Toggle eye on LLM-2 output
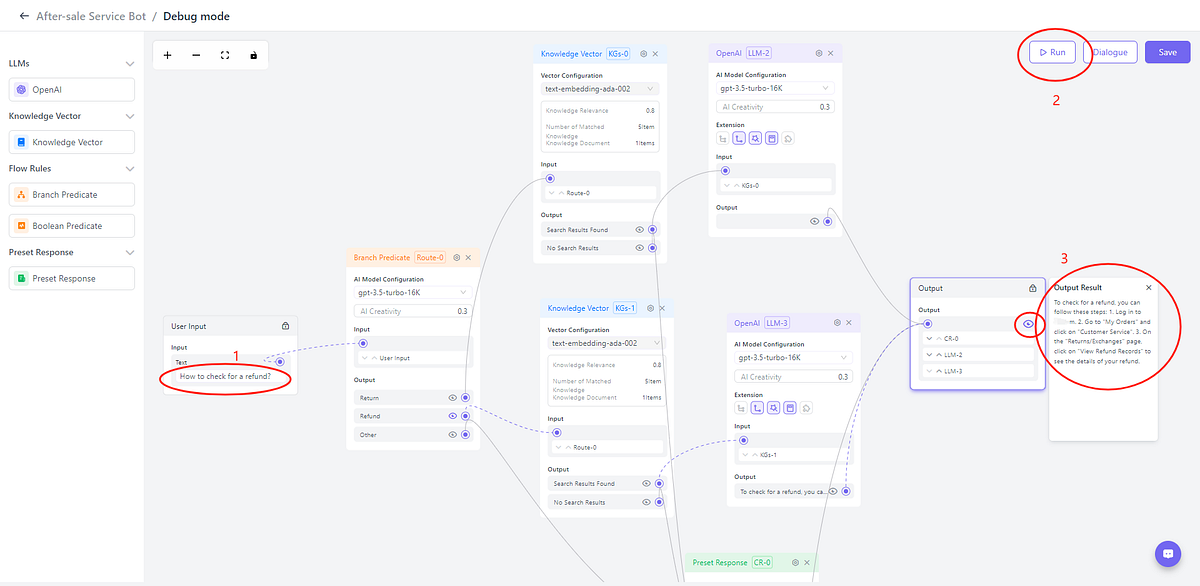The width and height of the screenshot is (1200, 586). (815, 221)
